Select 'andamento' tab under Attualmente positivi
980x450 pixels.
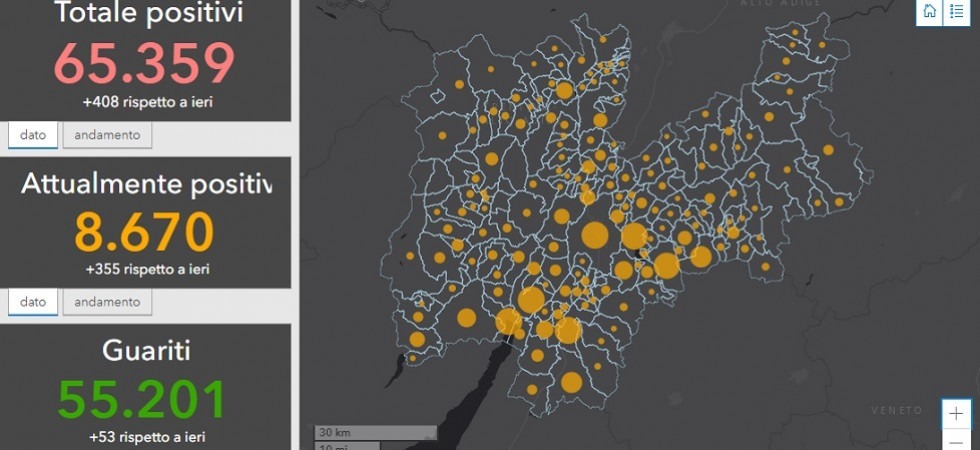[107, 302]
